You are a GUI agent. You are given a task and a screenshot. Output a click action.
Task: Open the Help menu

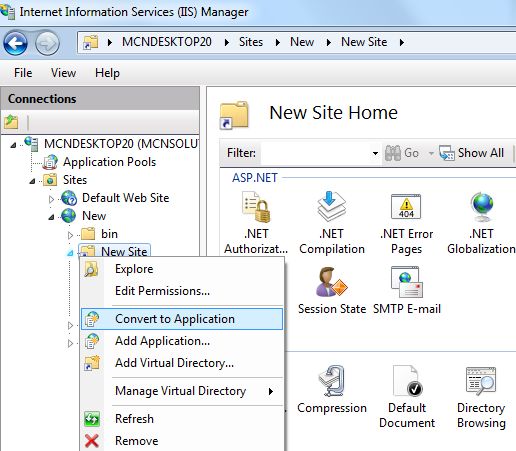tap(107, 73)
